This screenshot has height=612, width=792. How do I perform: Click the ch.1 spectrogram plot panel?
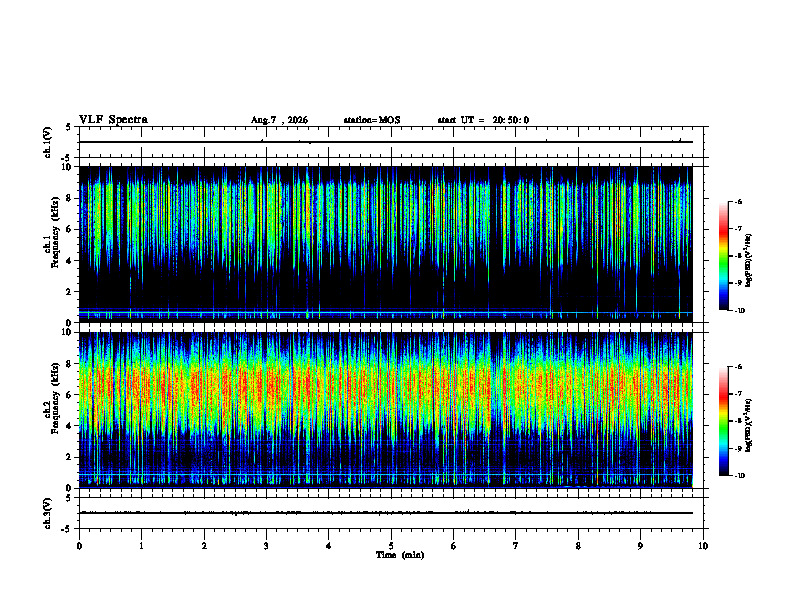coord(391,244)
